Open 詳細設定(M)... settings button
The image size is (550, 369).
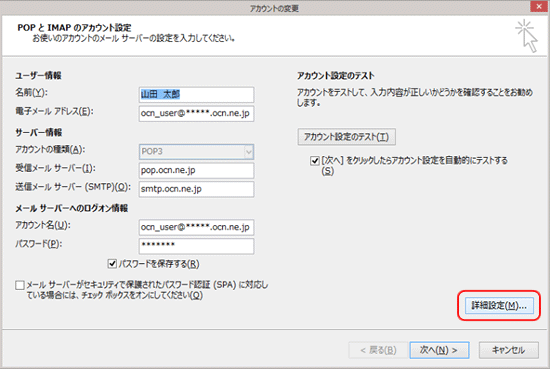tap(499, 306)
